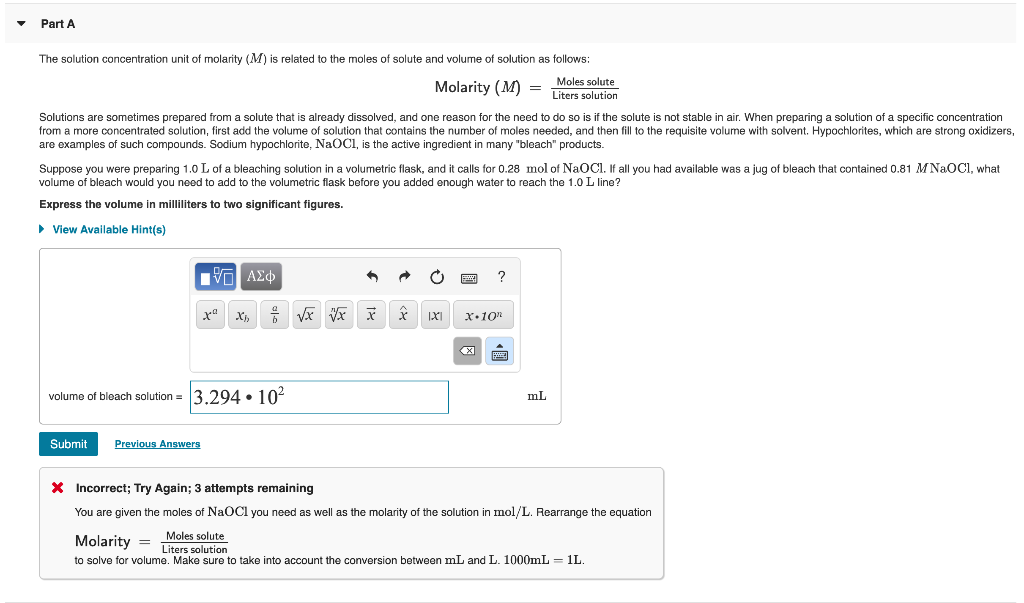
Task: Toggle the on-screen keyboard icon
Action: click(469, 276)
